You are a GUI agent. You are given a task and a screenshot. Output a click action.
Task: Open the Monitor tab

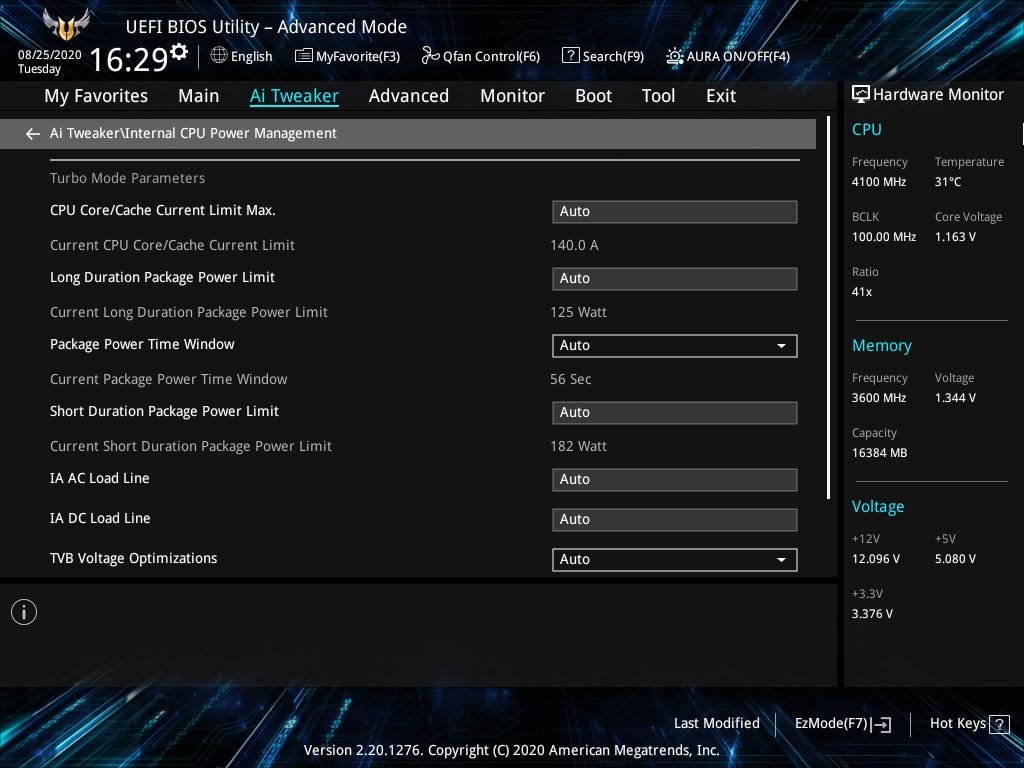(x=513, y=96)
